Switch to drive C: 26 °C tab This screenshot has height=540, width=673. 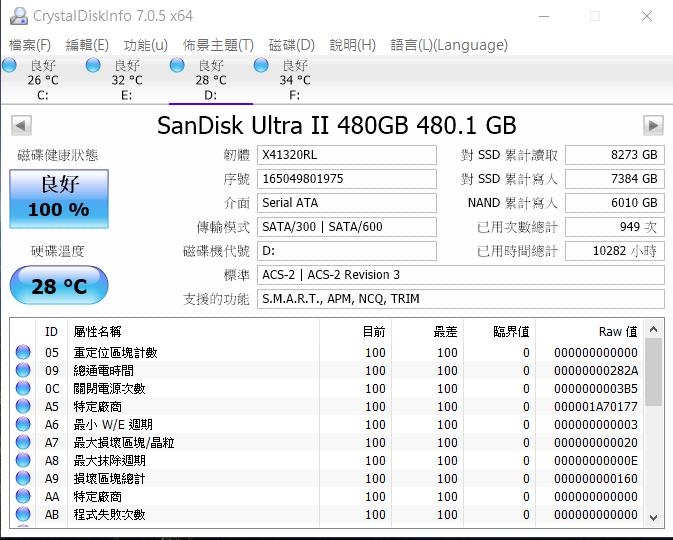(43, 80)
